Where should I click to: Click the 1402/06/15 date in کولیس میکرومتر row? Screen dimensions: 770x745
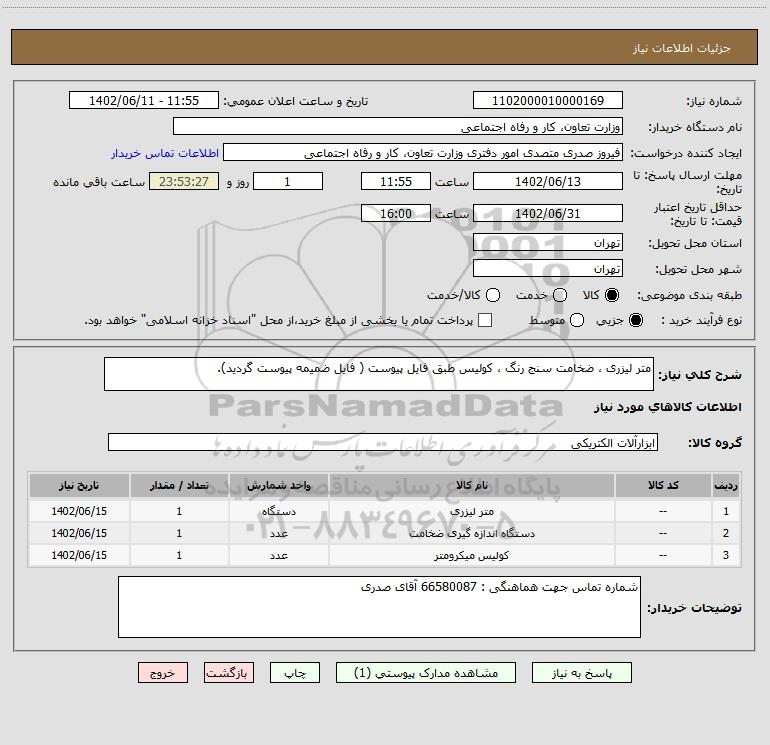(79, 555)
